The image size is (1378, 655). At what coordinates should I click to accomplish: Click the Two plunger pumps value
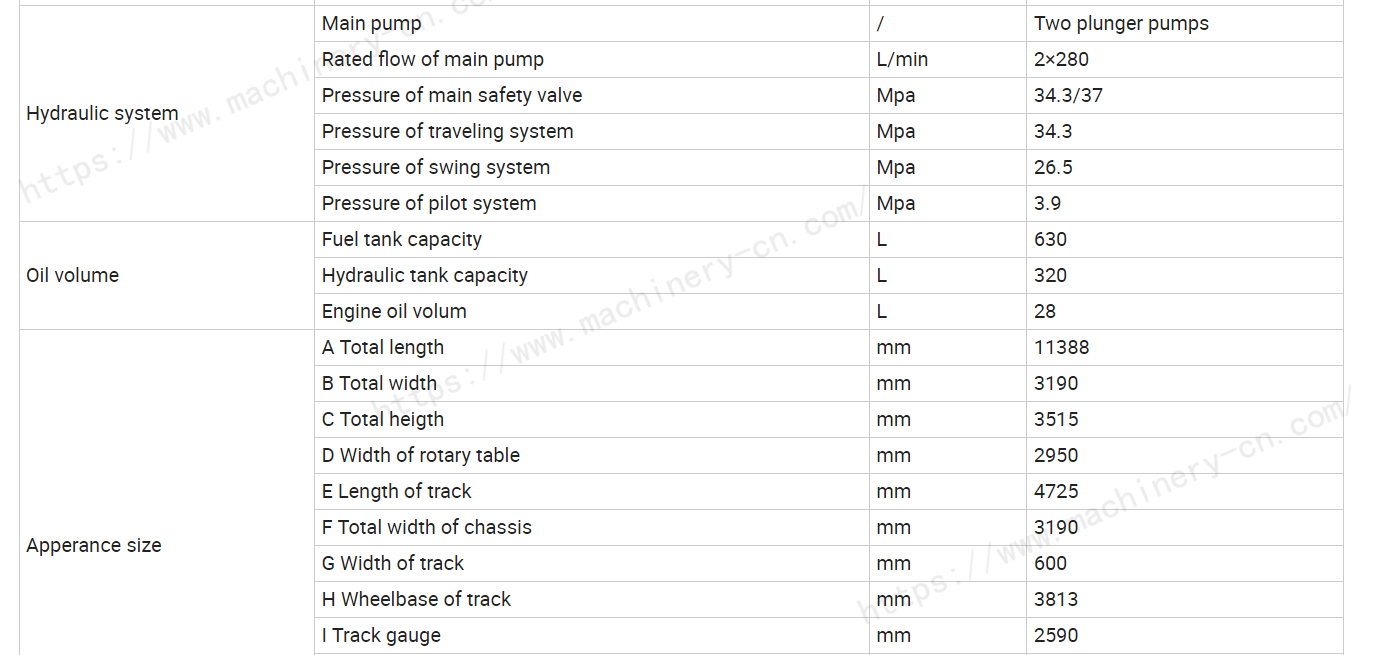pyautogui.click(x=1121, y=23)
